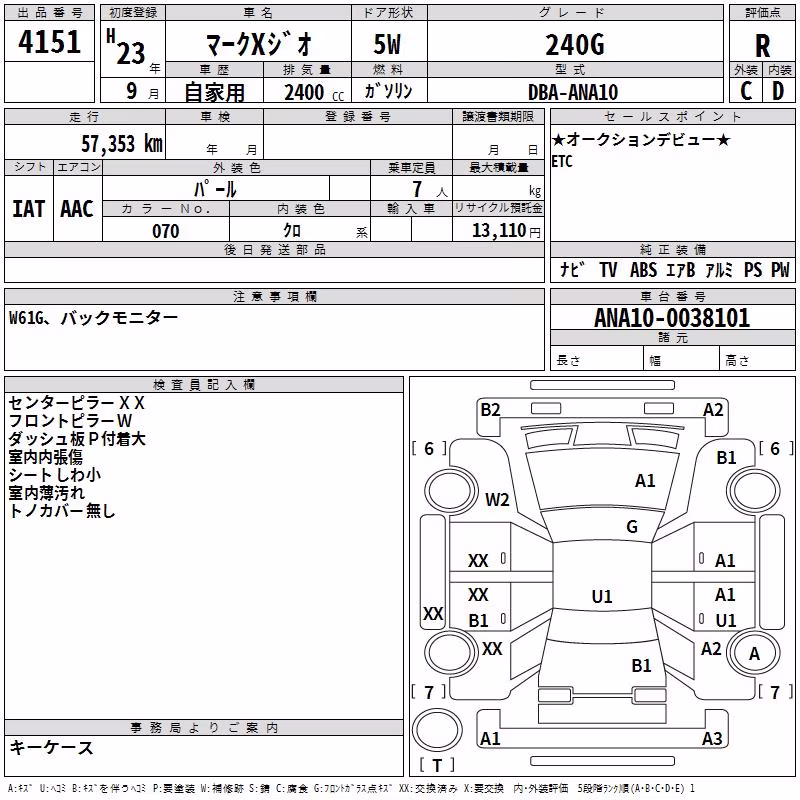Click the W2 mark on front fender

coord(497,499)
